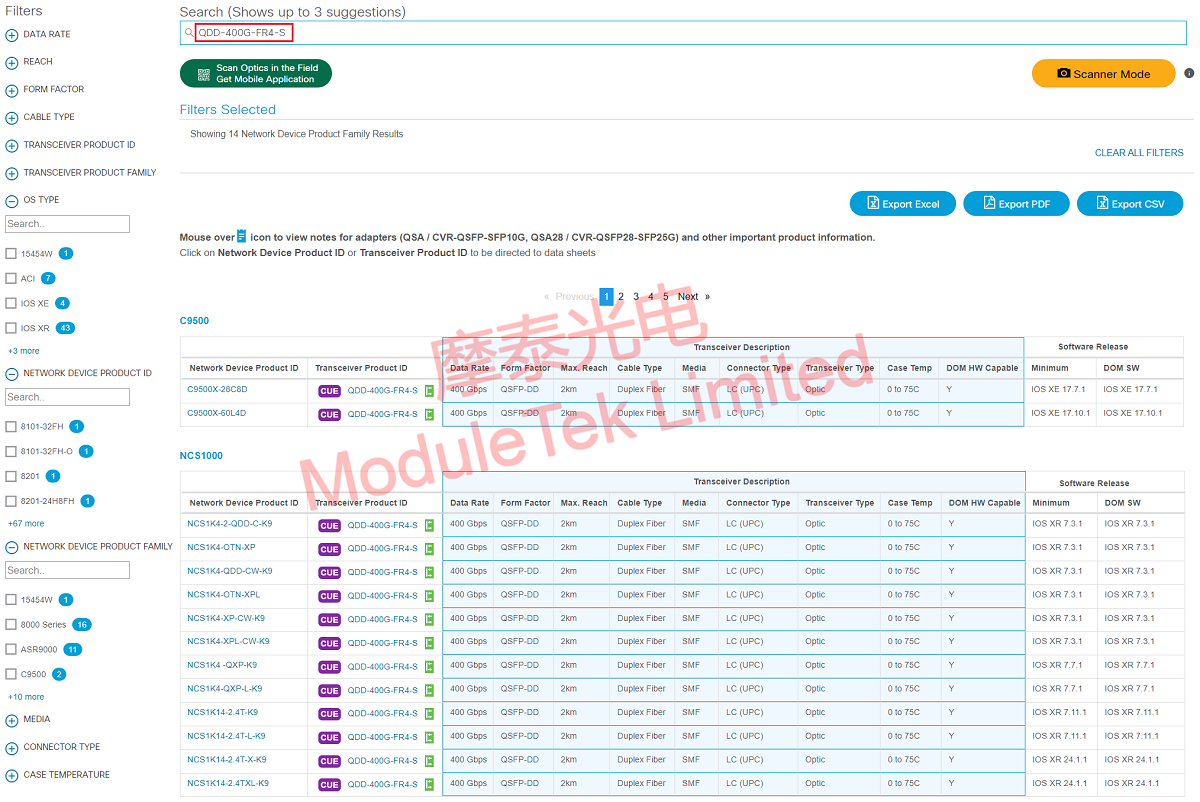Click the CUE badge in NCS1K4-OTN-XP row
This screenshot has height=802, width=1200.
[x=329, y=547]
